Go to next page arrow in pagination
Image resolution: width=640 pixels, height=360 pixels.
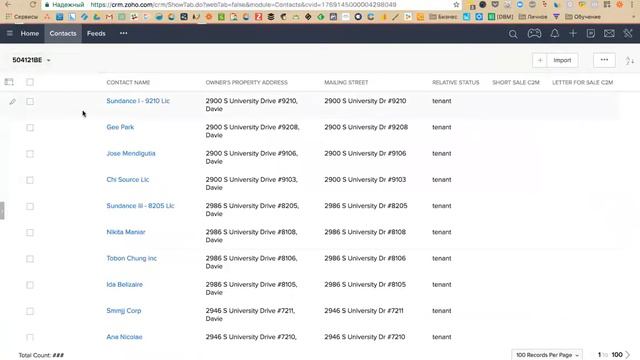[628, 355]
